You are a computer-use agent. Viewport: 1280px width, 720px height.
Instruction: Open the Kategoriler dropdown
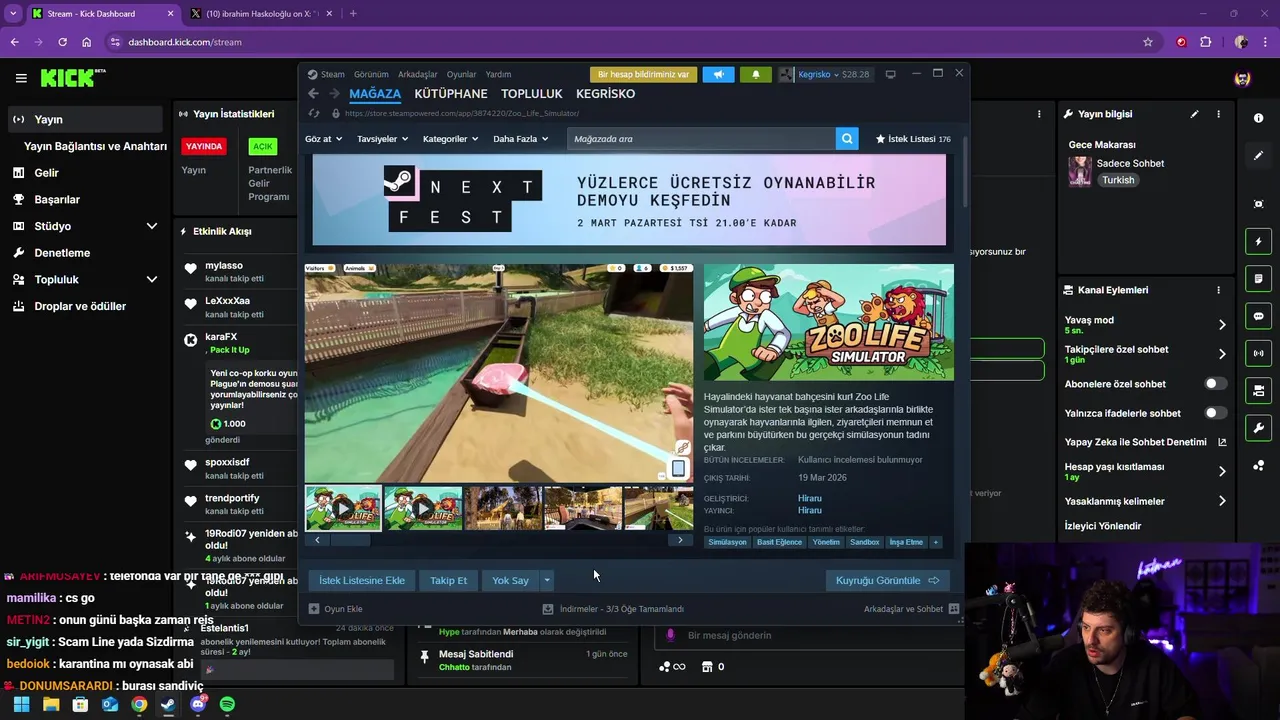point(450,139)
